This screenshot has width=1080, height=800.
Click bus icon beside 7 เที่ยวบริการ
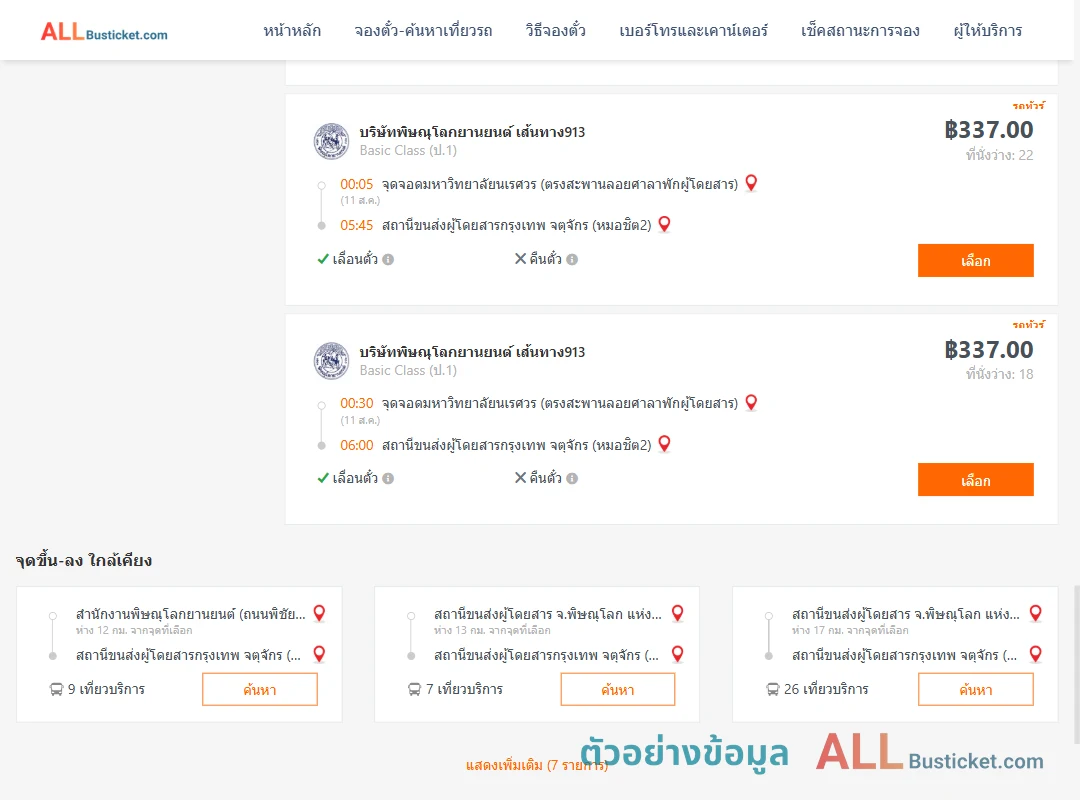(x=415, y=689)
